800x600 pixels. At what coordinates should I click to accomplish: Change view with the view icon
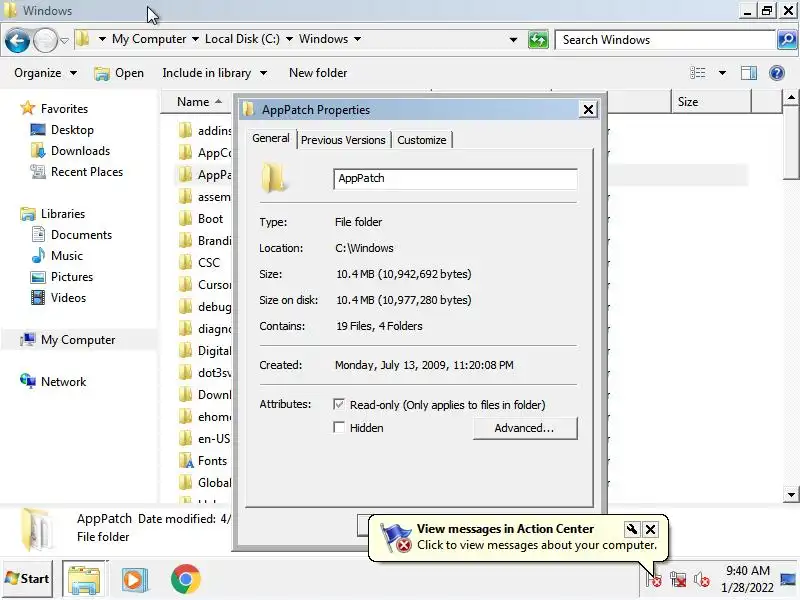coord(697,73)
